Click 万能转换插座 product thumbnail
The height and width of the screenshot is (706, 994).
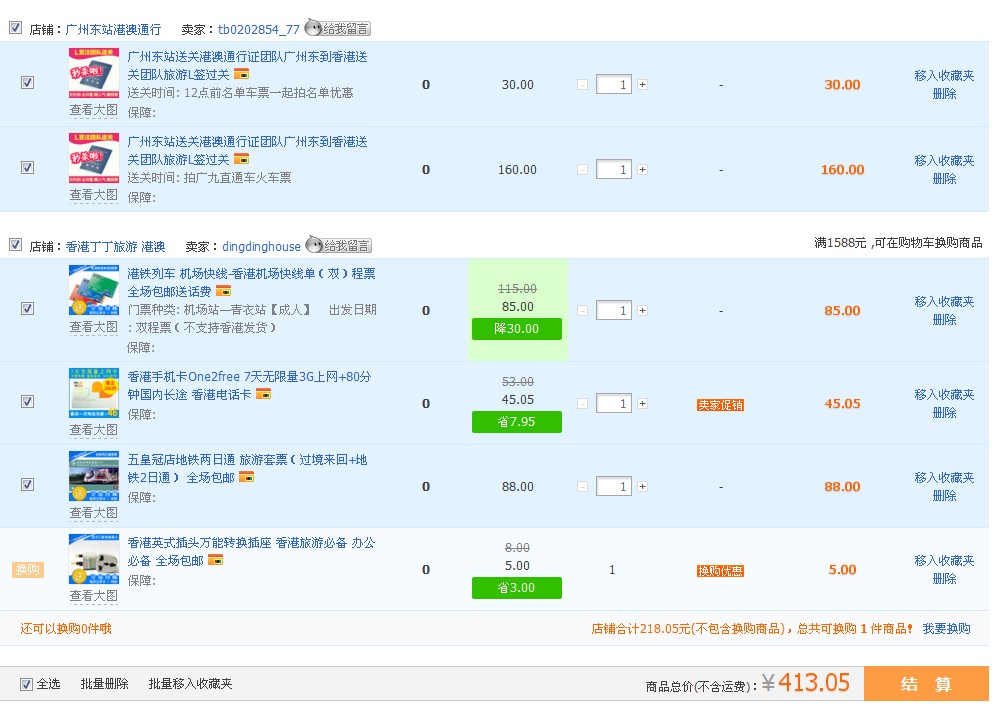pos(94,559)
